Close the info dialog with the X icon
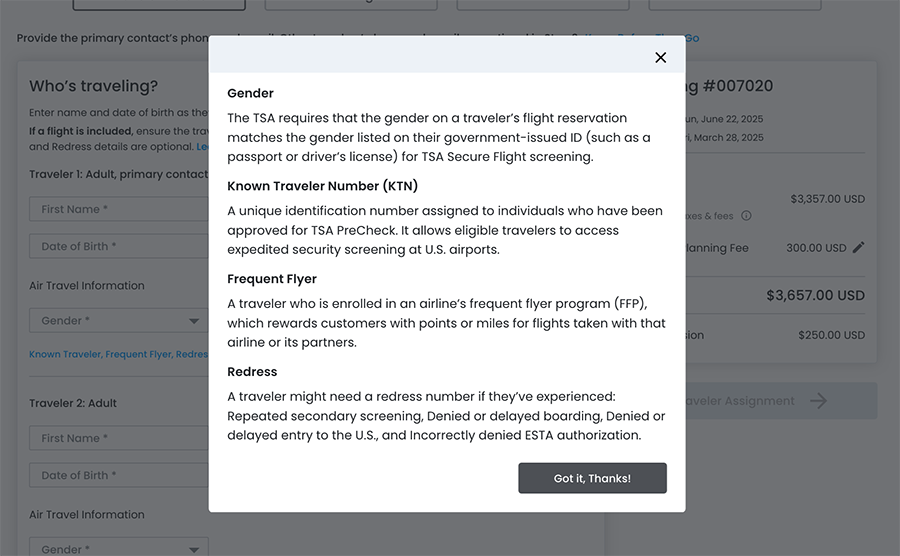The height and width of the screenshot is (556, 900). pos(660,58)
